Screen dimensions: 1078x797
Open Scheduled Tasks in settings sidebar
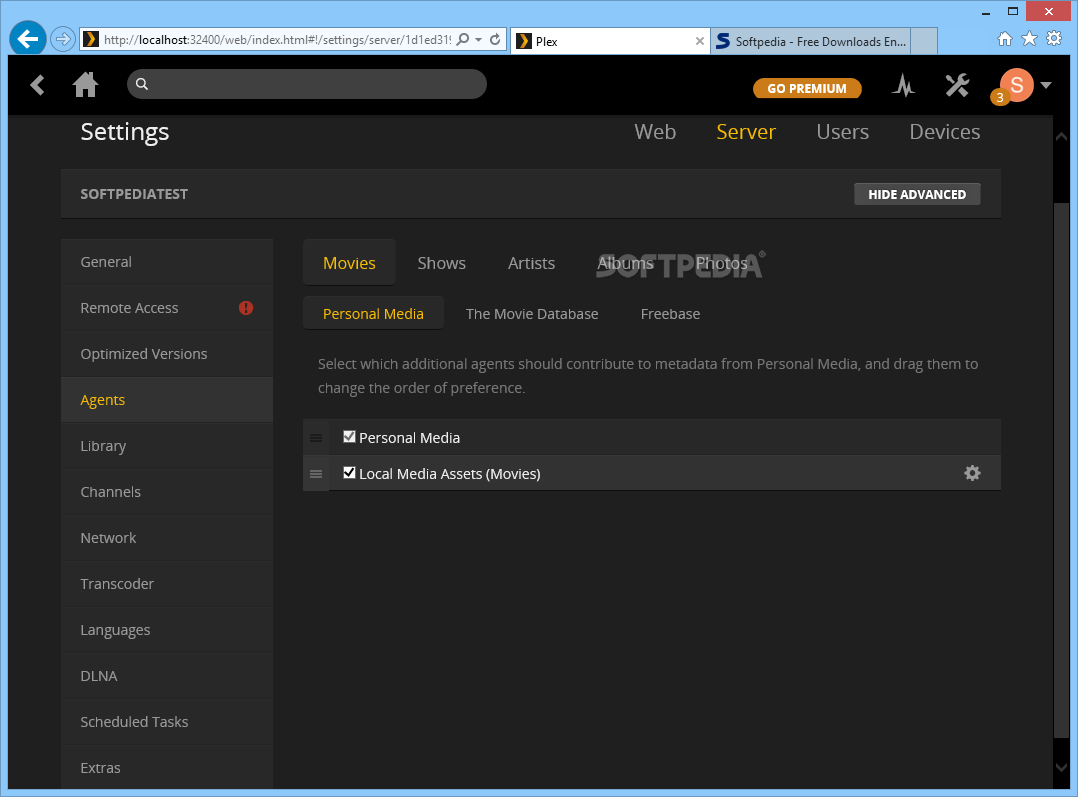pyautogui.click(x=167, y=722)
